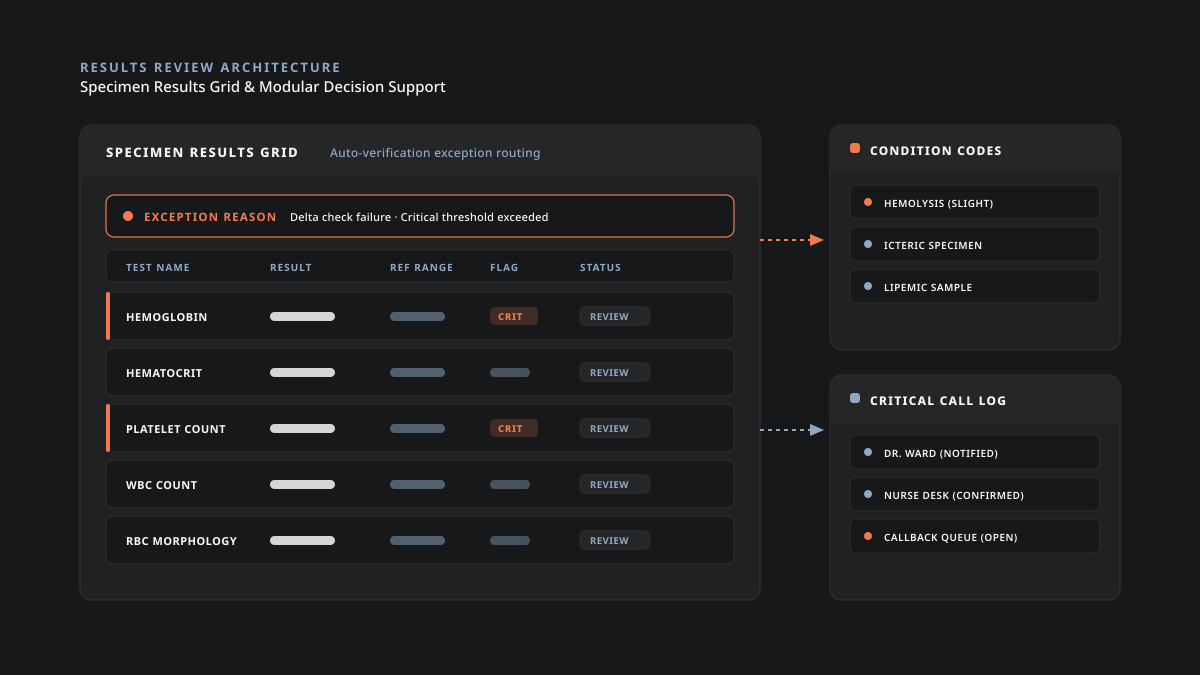Click REVIEW status for Hematocrit
The width and height of the screenshot is (1200, 675).
pos(615,372)
